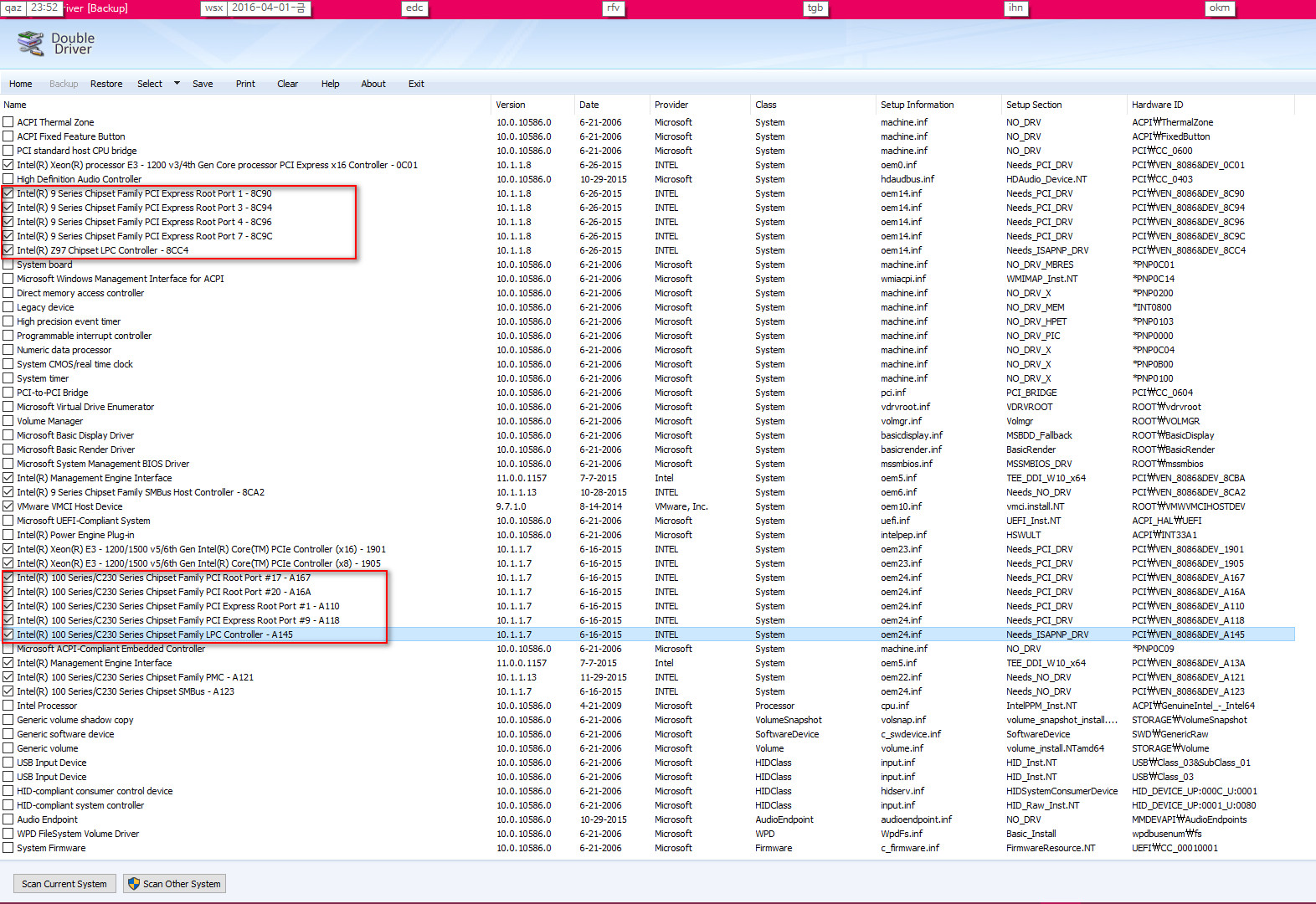
Task: Click 9.7.1.0 version cell
Action: (511, 506)
